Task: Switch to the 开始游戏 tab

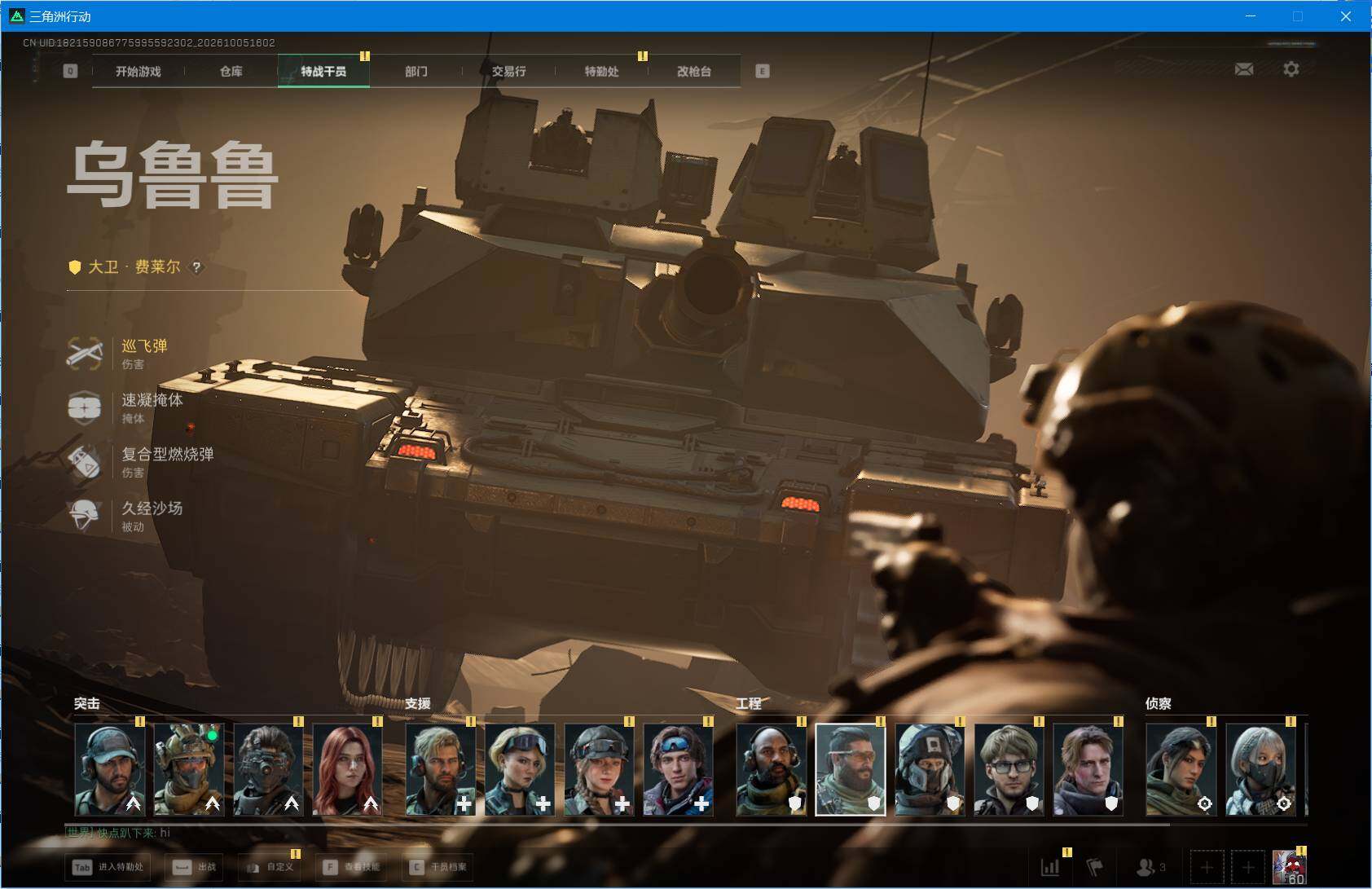Action: (139, 72)
